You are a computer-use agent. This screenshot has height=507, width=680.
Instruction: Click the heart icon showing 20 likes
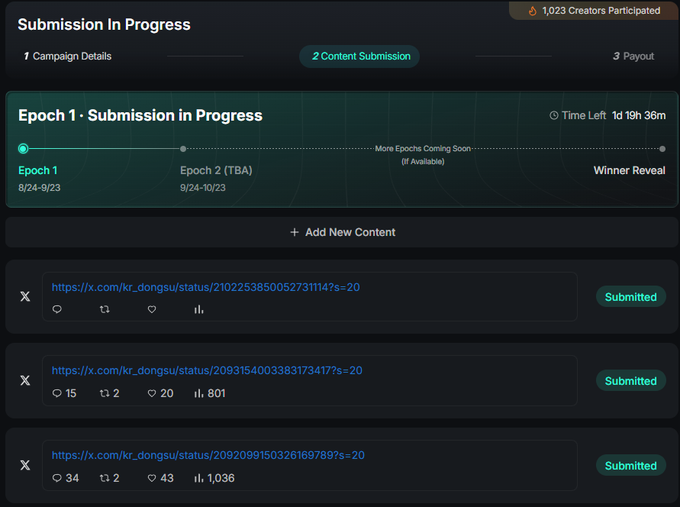(152, 393)
